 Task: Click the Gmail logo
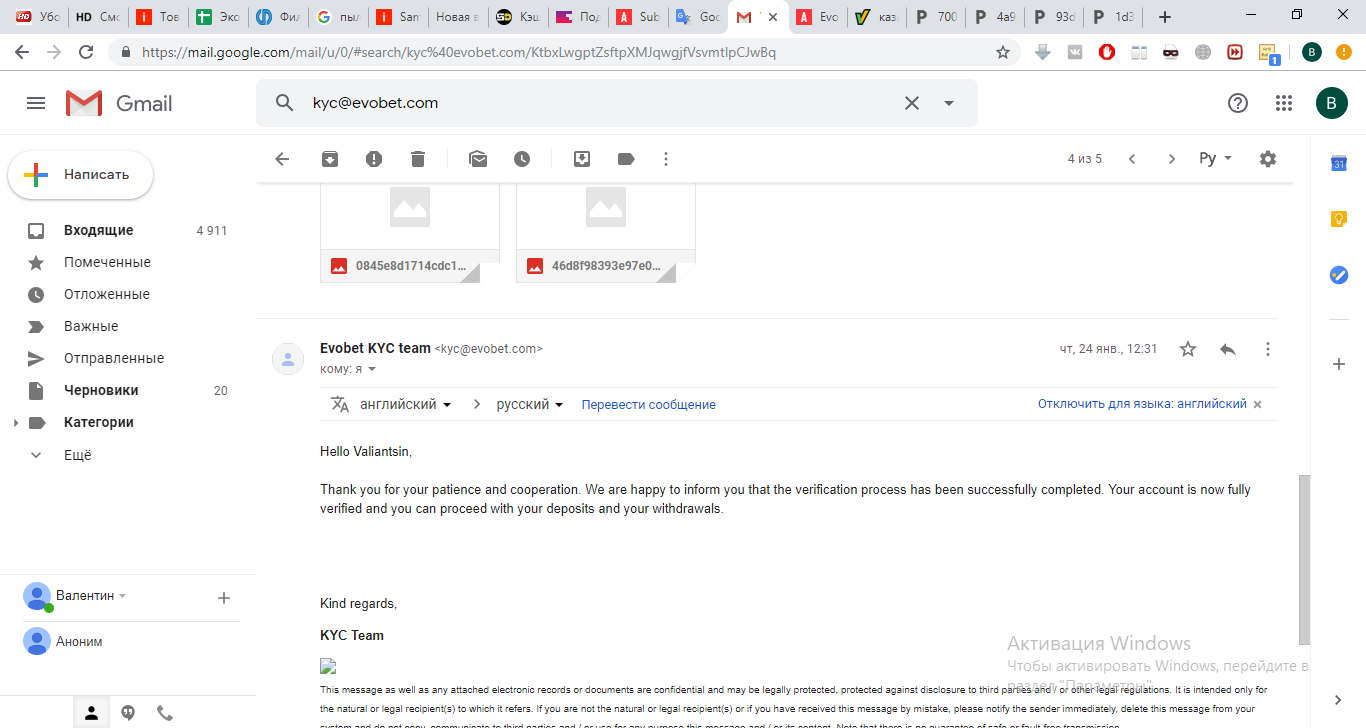click(x=119, y=103)
